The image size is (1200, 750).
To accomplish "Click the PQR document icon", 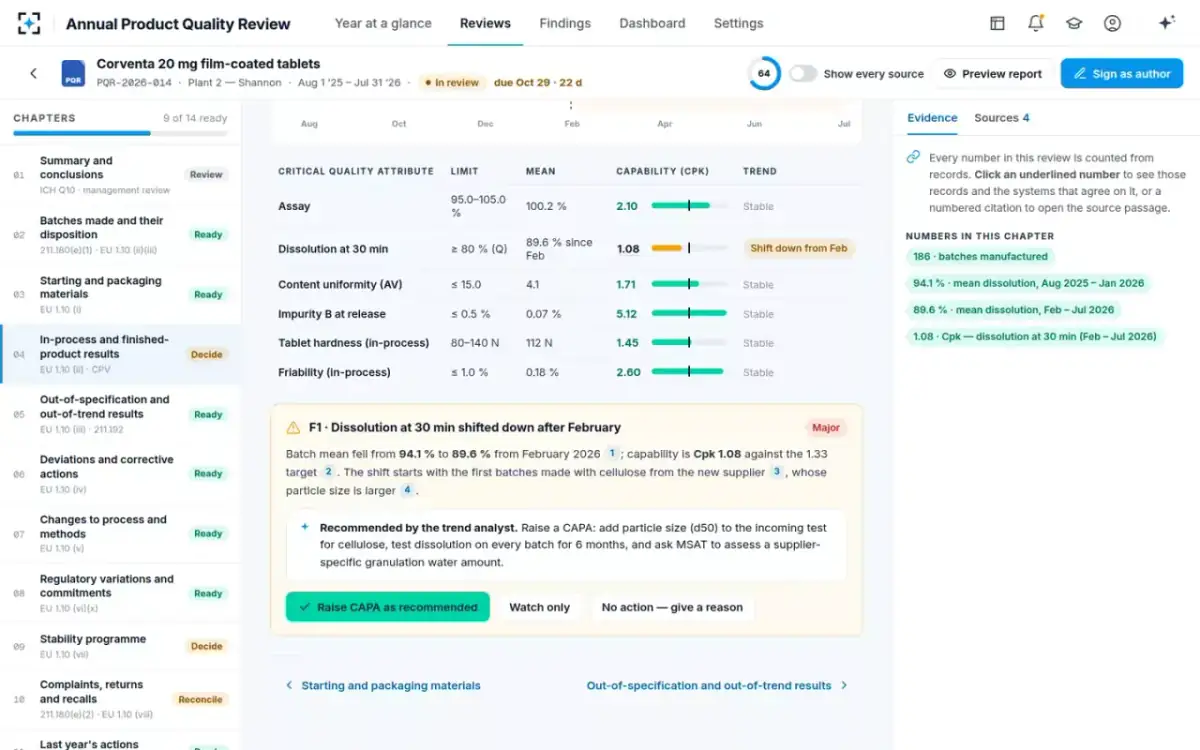I will [x=73, y=73].
